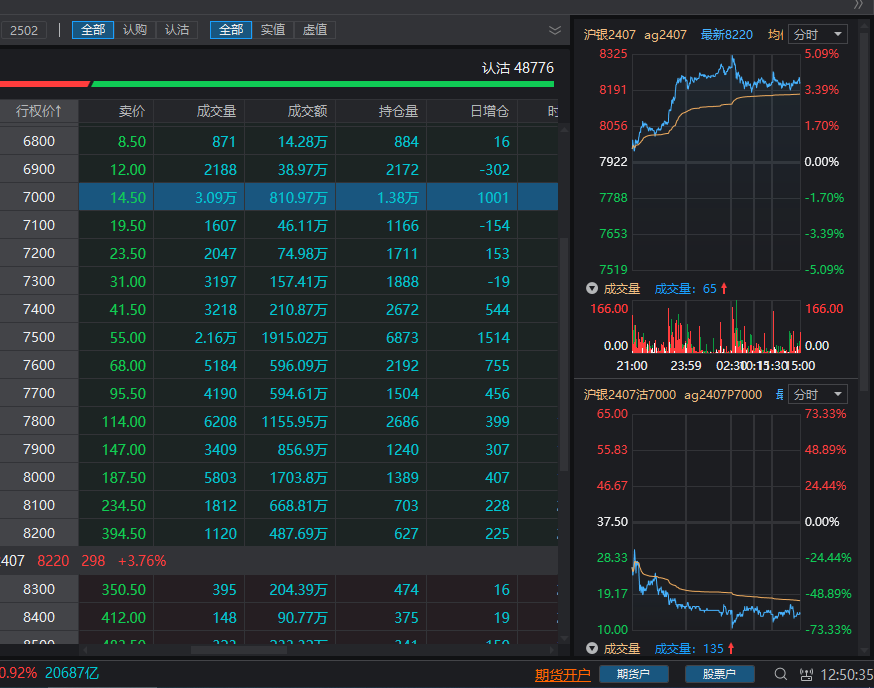Click 20687亿 value in status bar
Viewport: 874px width, 688px height.
72,674
